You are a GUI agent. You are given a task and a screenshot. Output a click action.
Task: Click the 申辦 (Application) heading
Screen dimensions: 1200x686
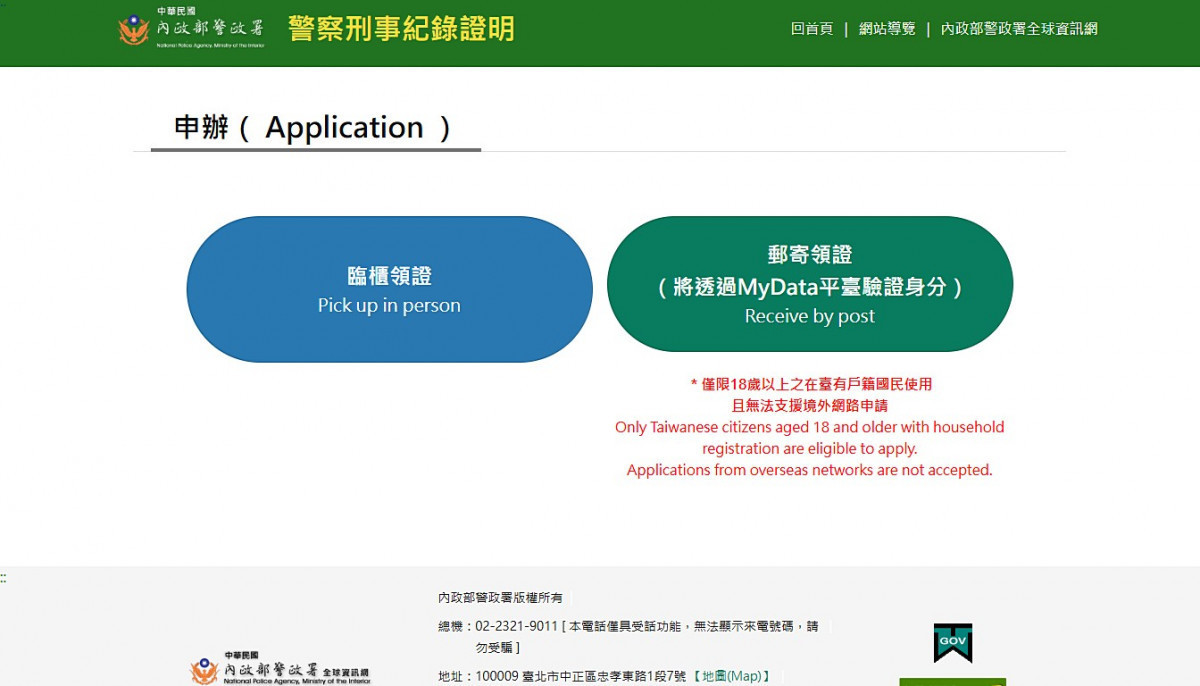313,127
